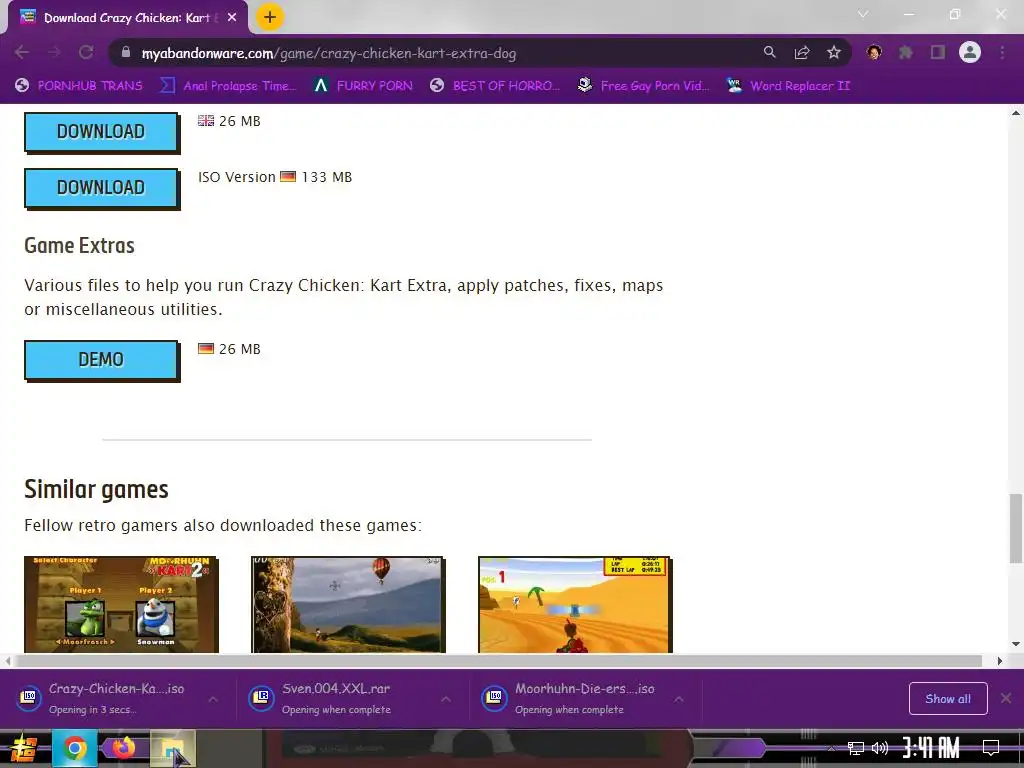Click the browser back arrow
Image resolution: width=1024 pixels, height=768 pixels.
22,52
